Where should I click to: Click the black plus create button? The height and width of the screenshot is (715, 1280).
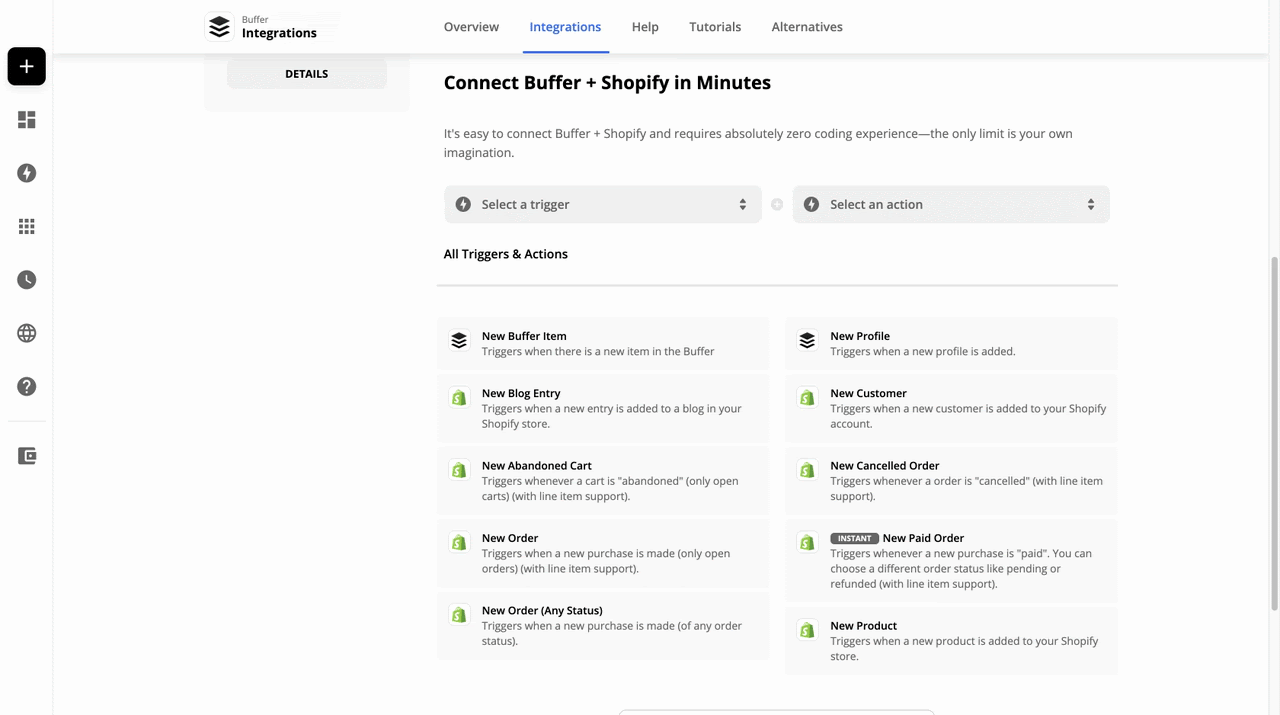coord(27,66)
